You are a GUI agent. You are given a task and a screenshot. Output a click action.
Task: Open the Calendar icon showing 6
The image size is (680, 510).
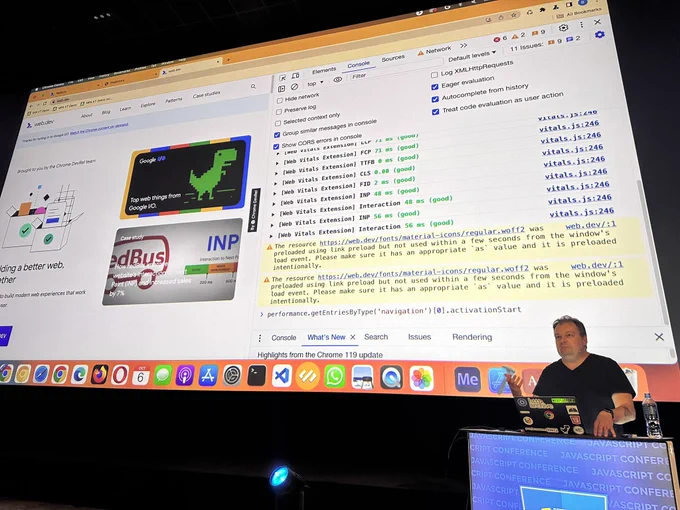(x=141, y=375)
